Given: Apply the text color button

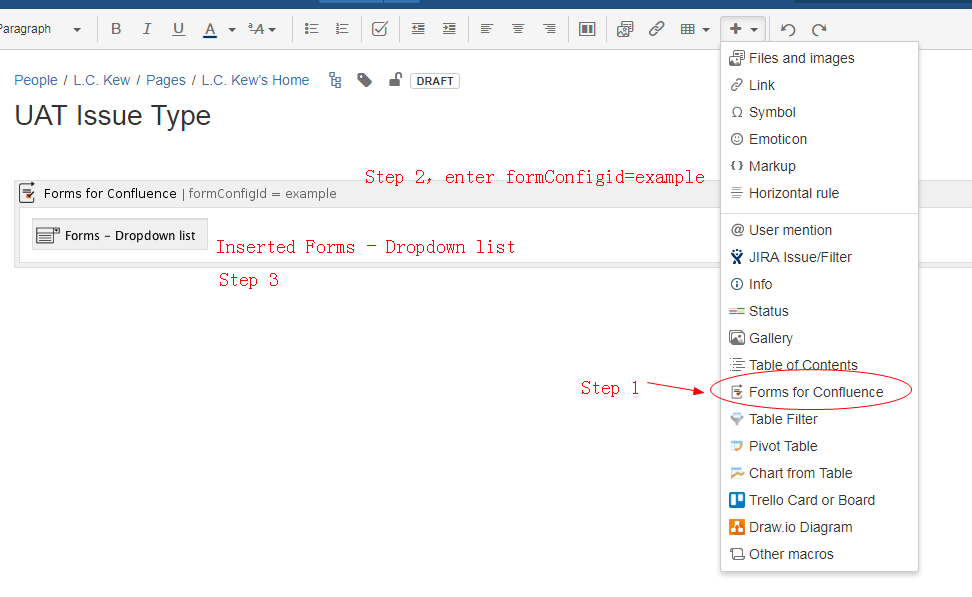Looking at the screenshot, I should (210, 29).
